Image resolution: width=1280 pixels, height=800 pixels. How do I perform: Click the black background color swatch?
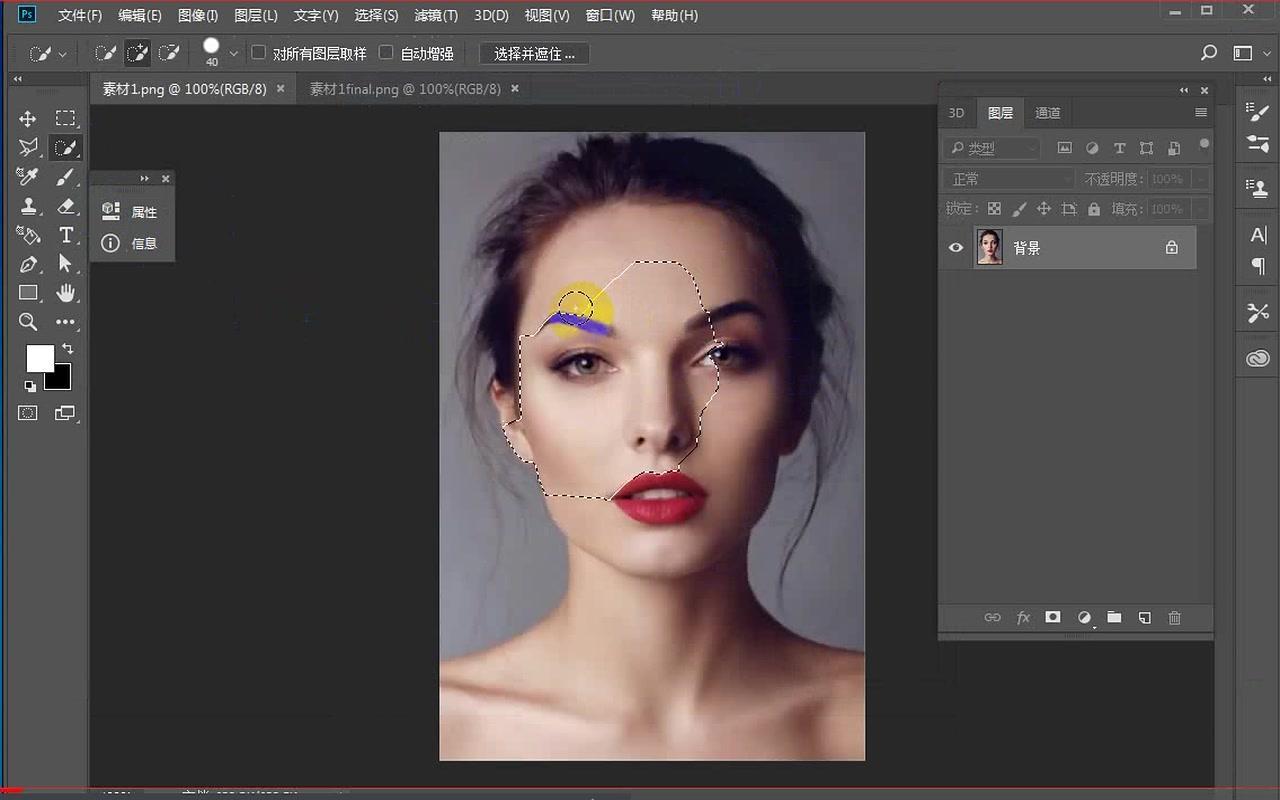(x=61, y=380)
